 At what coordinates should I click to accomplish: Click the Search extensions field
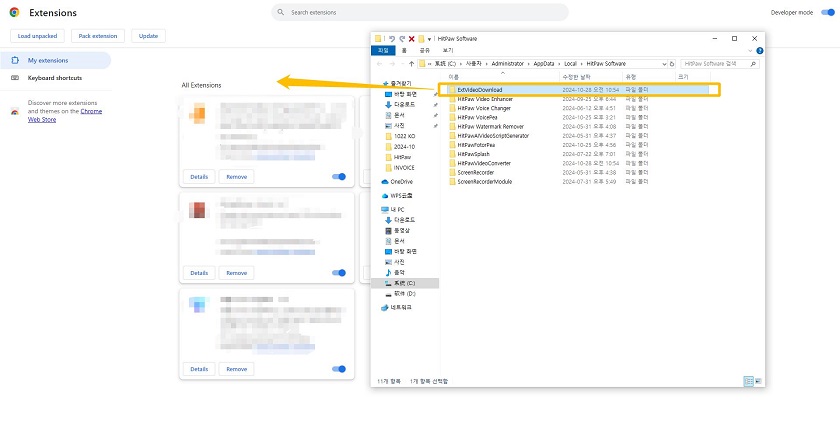coord(419,12)
